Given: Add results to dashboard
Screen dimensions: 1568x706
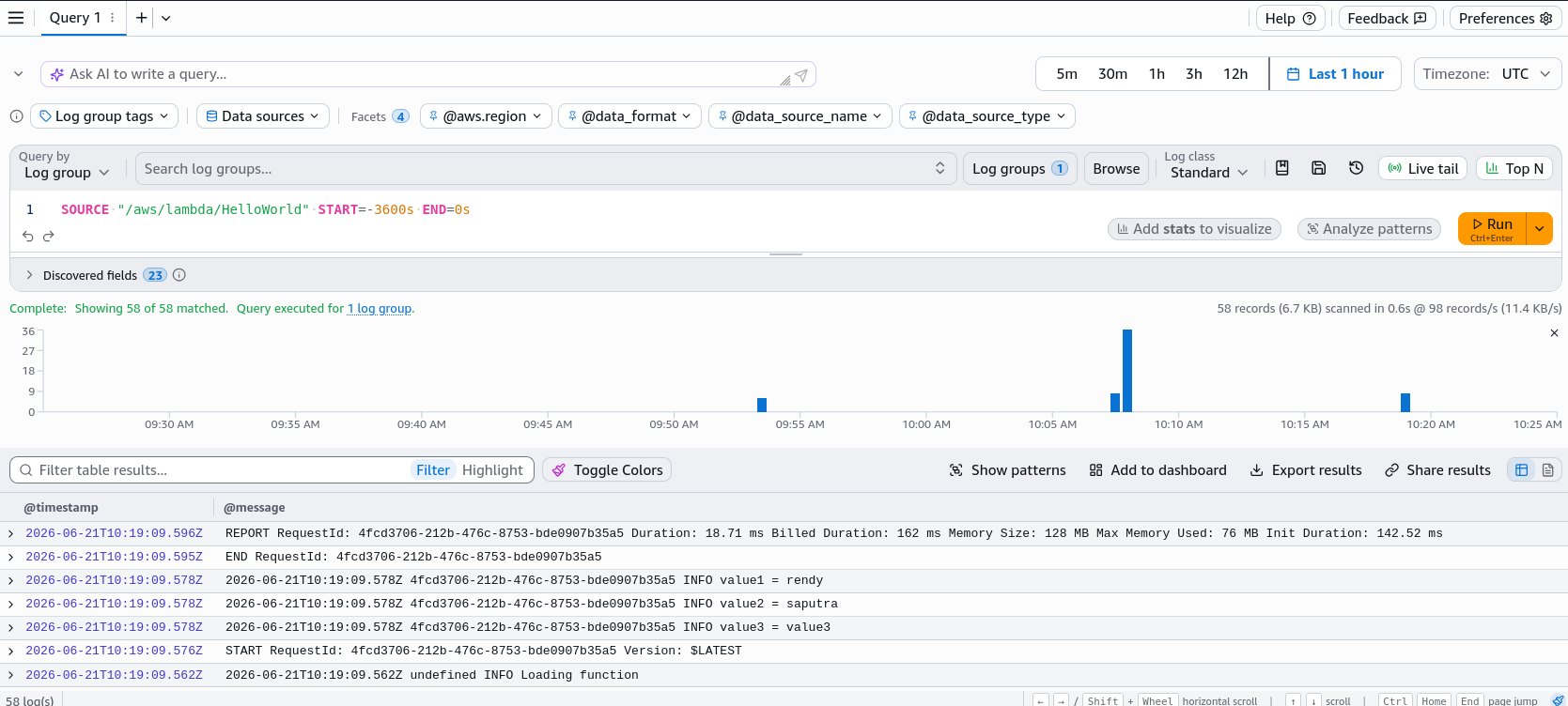Looking at the screenshot, I should click(1157, 470).
